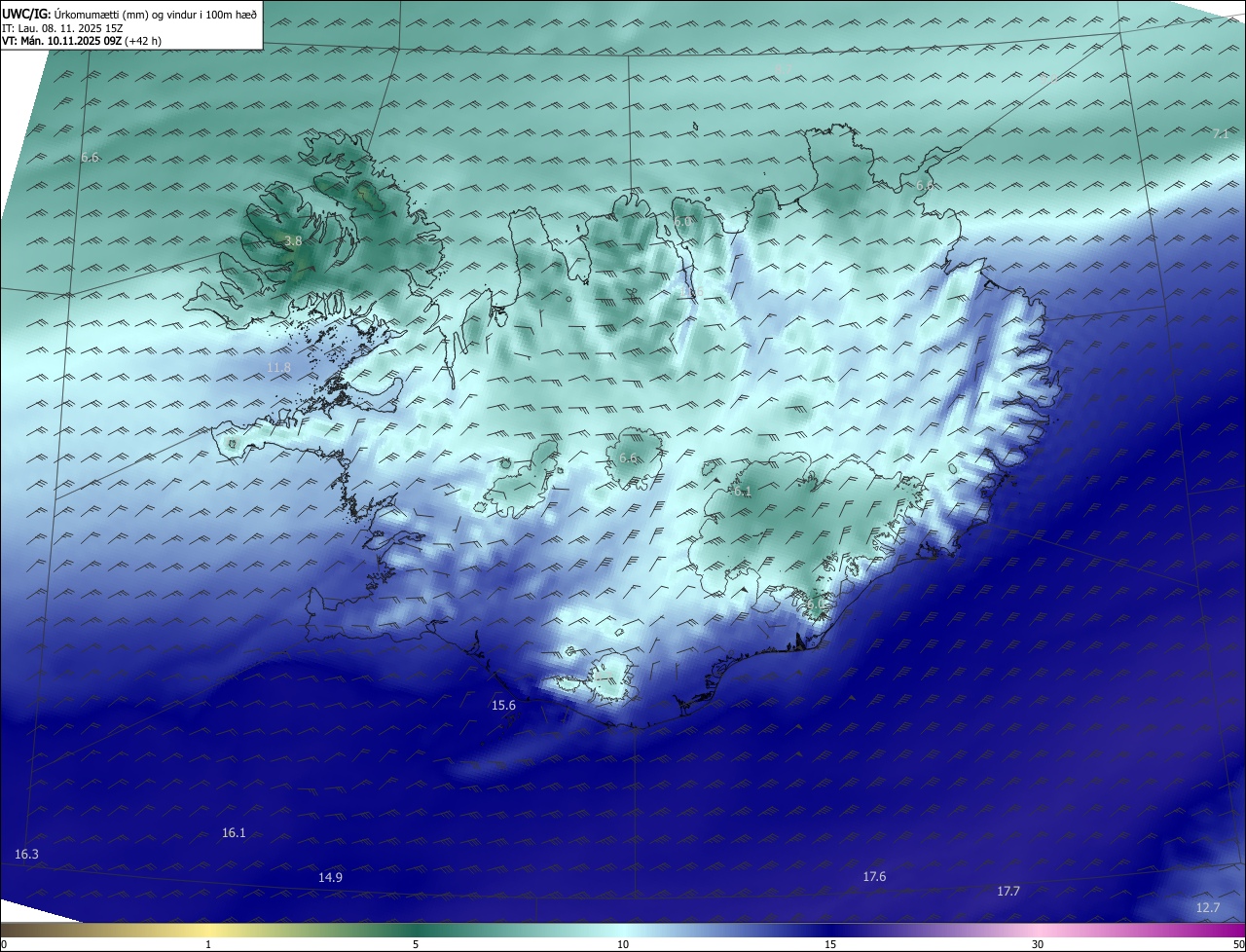This screenshot has width=1246, height=952.
Task: Click the 6.6 value inside the central glacier outline
Action: coord(628,458)
